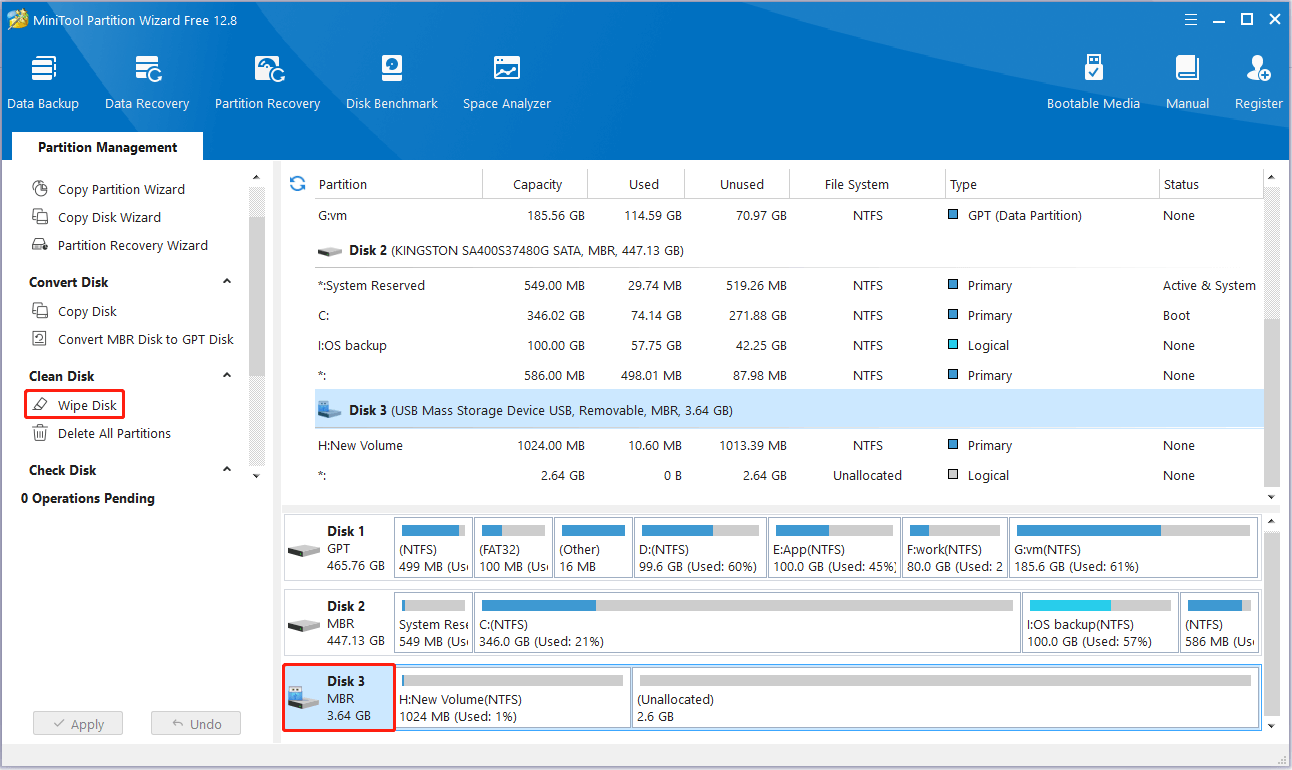Click the Partition Recovery Wizard icon
Image resolution: width=1292 pixels, height=770 pixels.
[x=40, y=244]
